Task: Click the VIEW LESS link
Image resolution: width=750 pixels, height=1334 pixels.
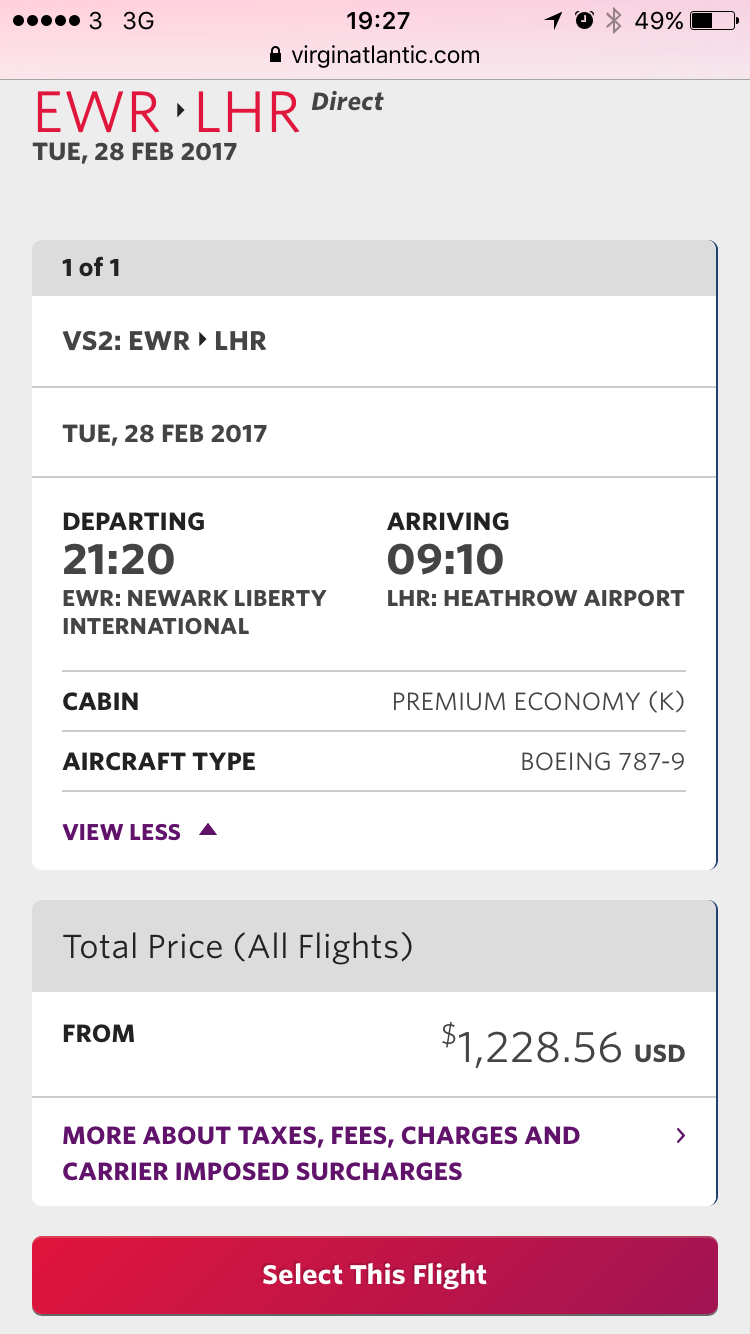Action: [122, 832]
